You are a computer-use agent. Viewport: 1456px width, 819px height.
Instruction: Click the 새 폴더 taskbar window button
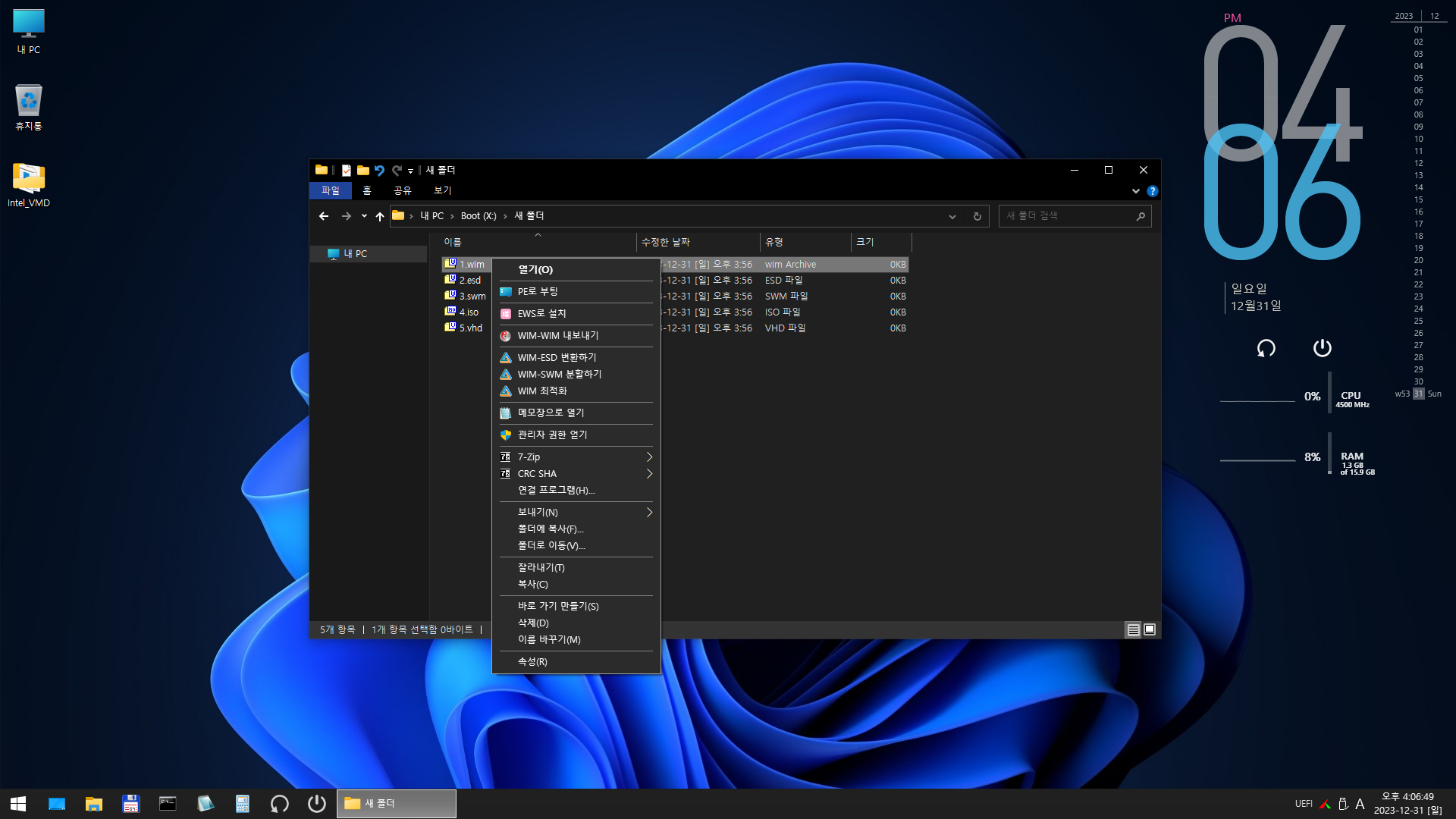tap(397, 804)
